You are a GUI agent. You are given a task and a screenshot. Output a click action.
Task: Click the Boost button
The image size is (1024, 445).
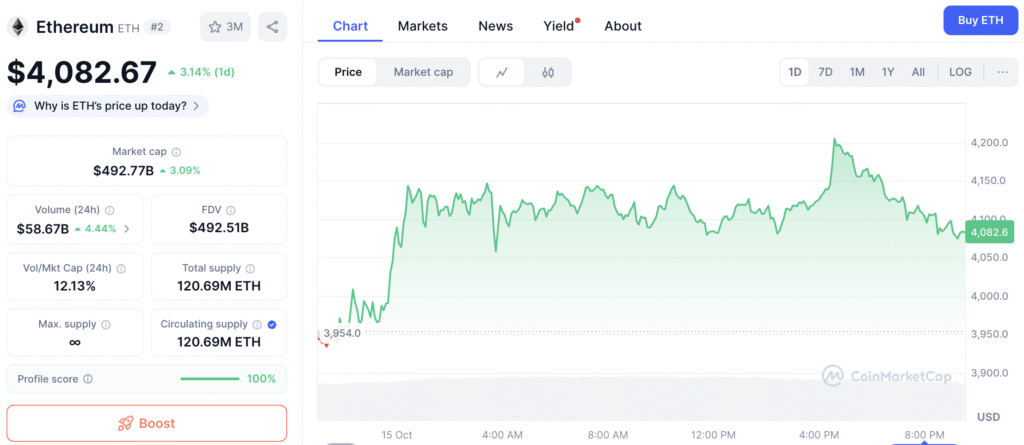147,423
